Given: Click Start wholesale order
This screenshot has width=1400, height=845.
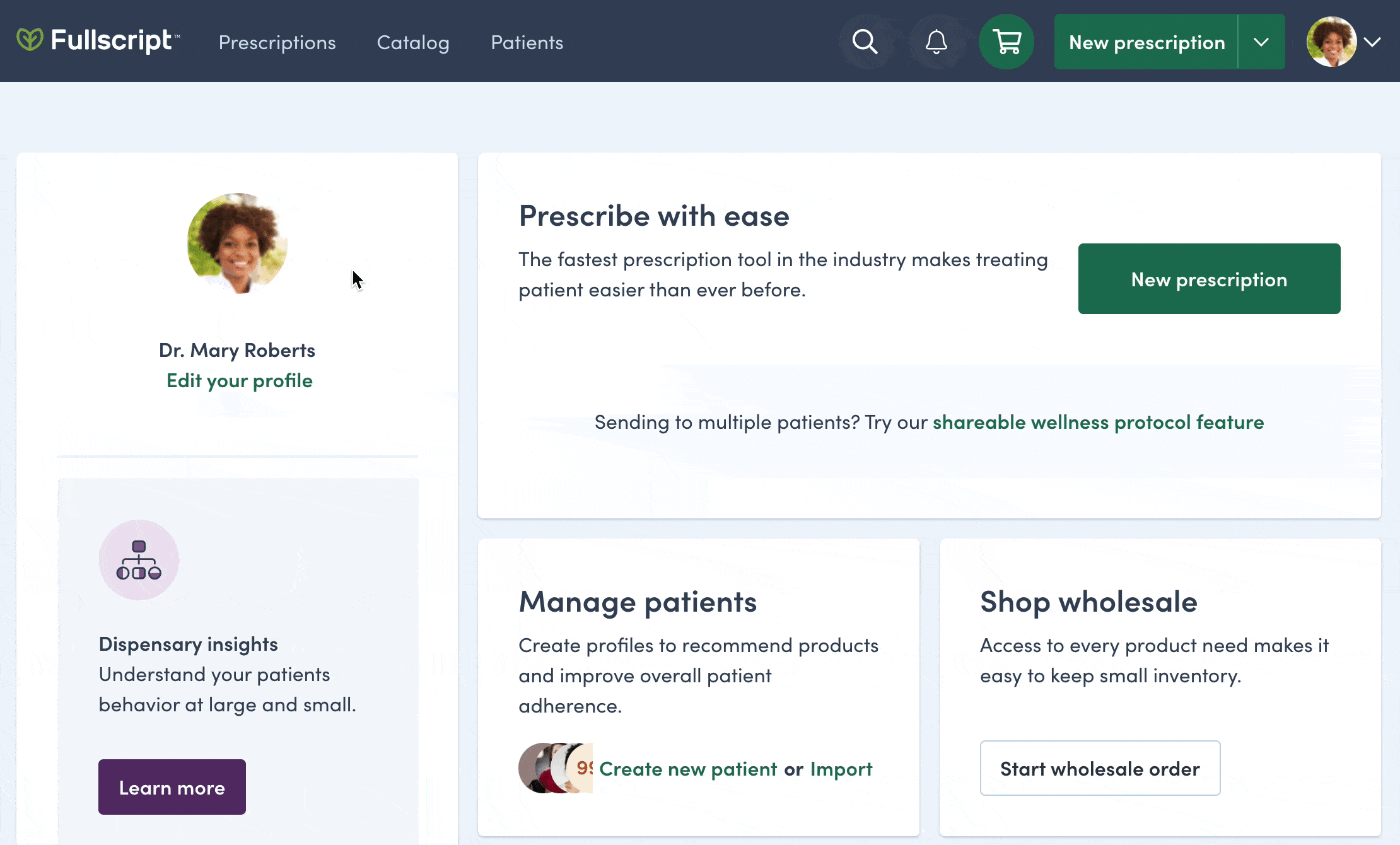Looking at the screenshot, I should tap(1100, 768).
